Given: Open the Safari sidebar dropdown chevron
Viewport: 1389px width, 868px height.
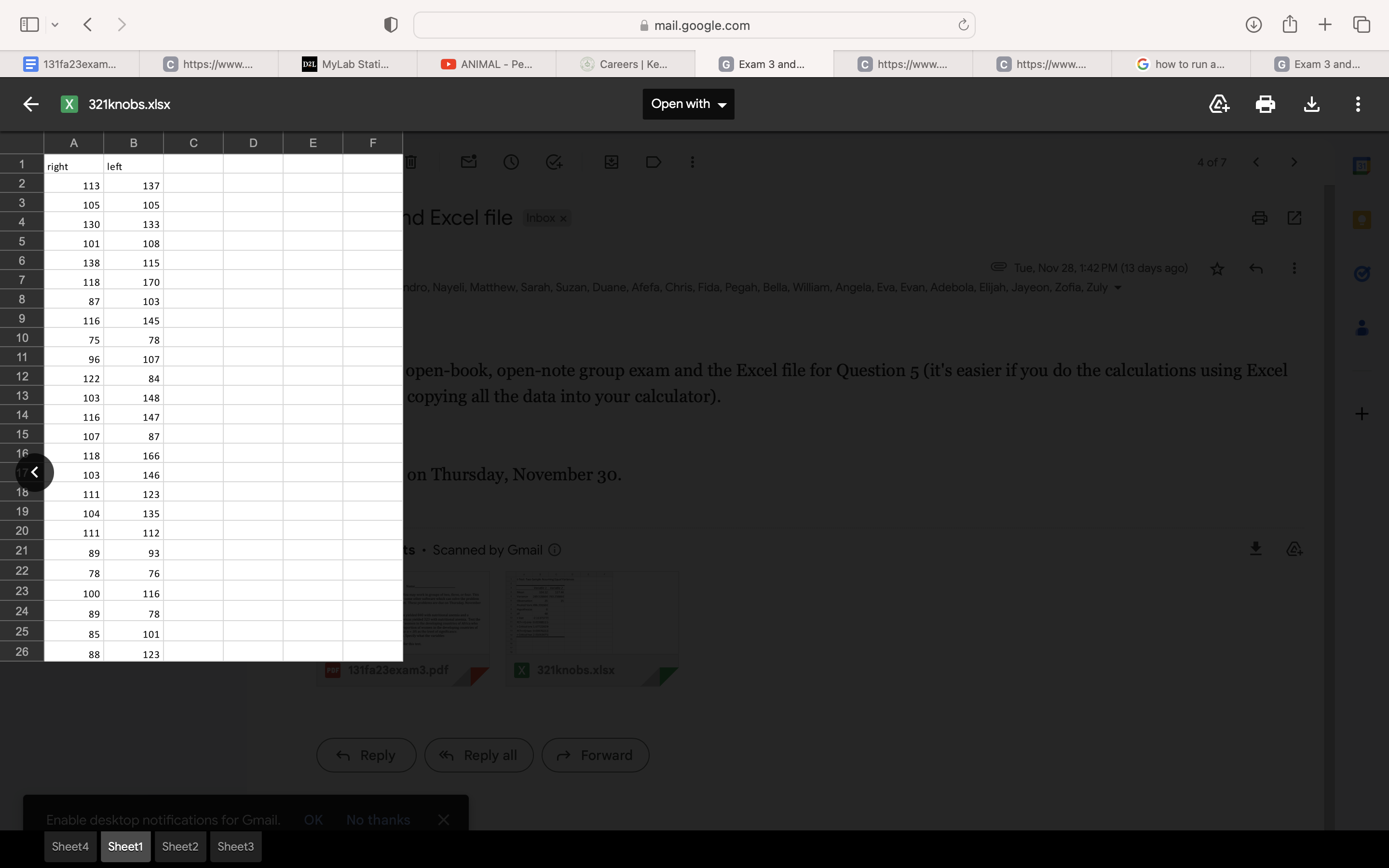Looking at the screenshot, I should (55, 25).
